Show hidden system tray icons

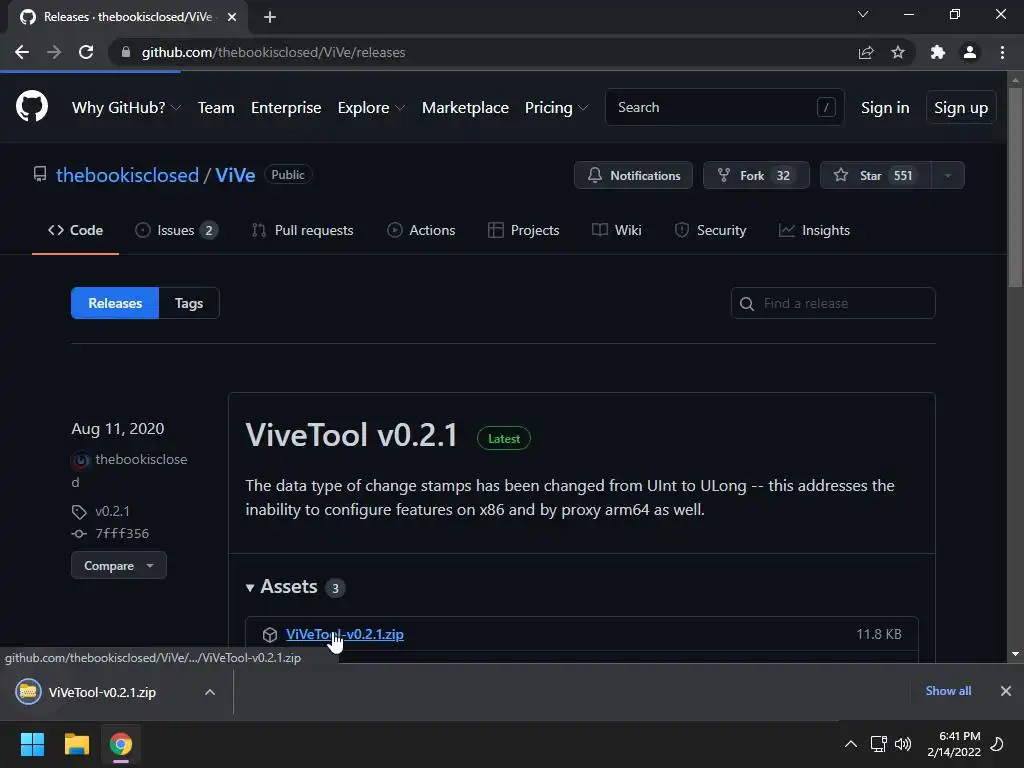851,744
